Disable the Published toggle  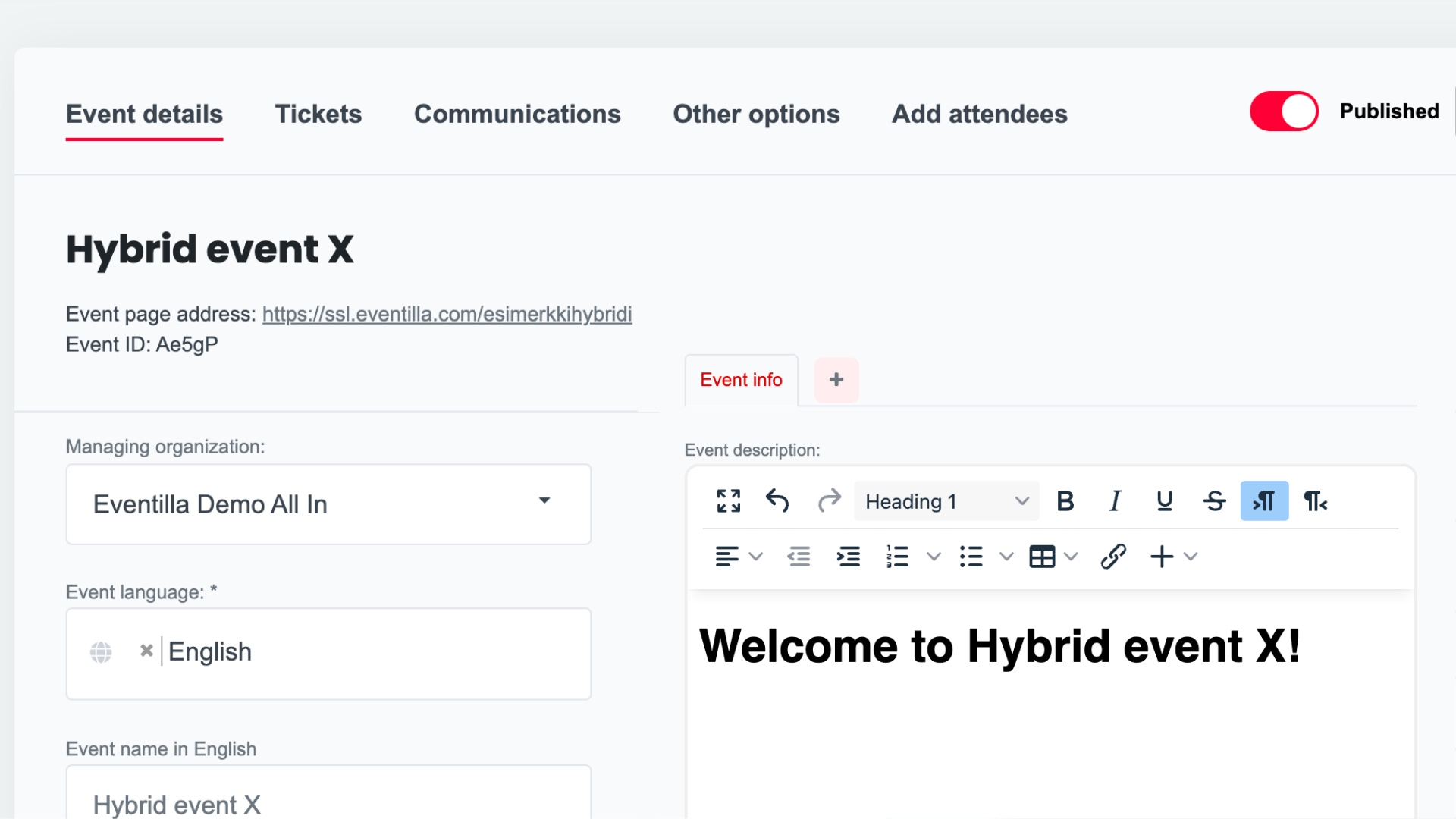click(x=1283, y=111)
